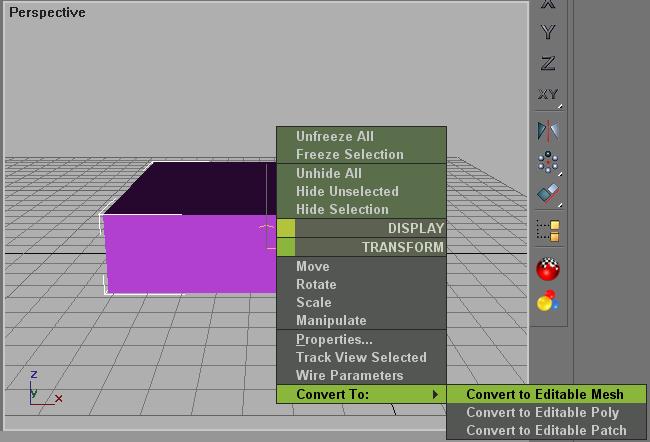The image size is (650, 442).
Task: Expand the Convert To: submenu
Action: pos(361,394)
